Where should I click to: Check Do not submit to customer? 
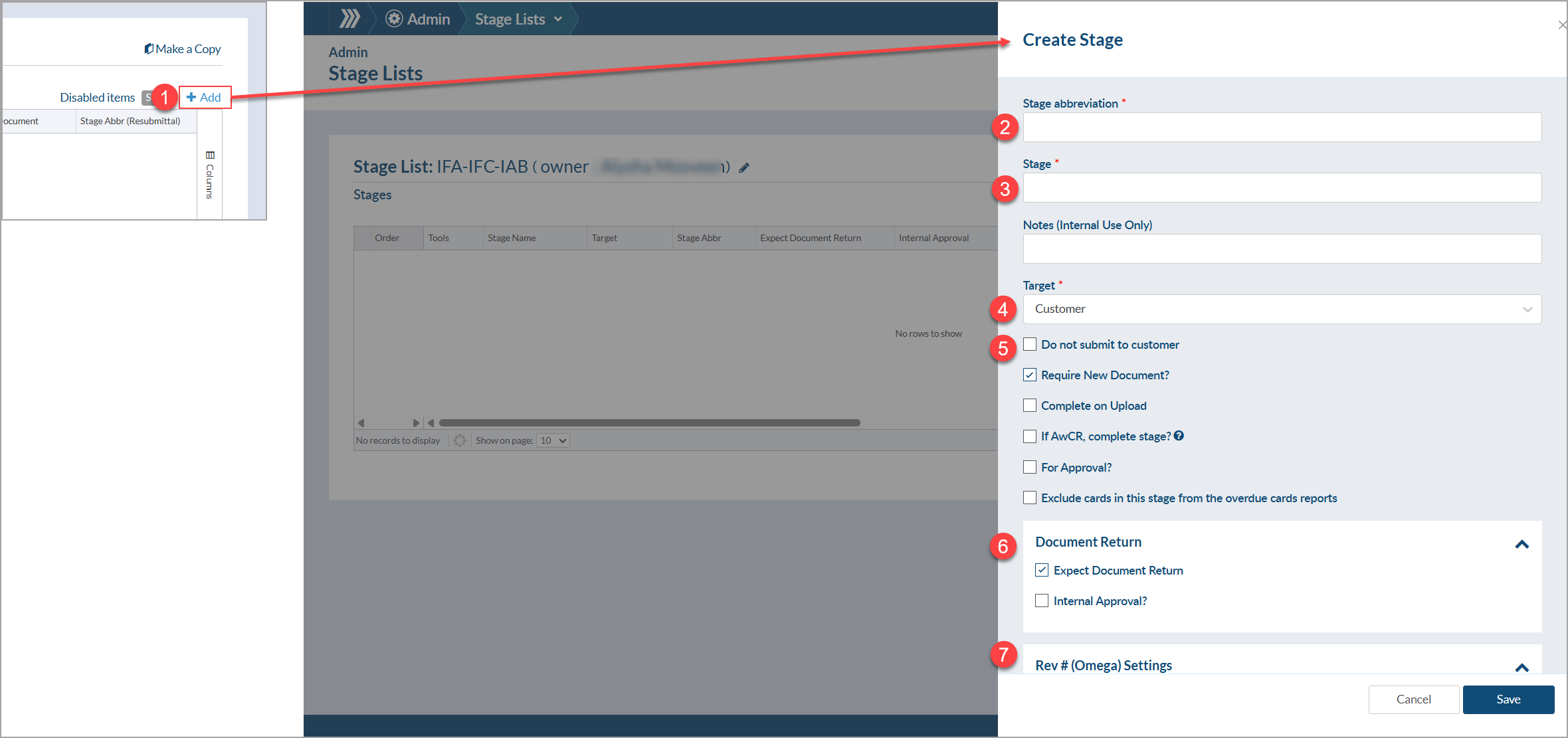tap(1030, 344)
